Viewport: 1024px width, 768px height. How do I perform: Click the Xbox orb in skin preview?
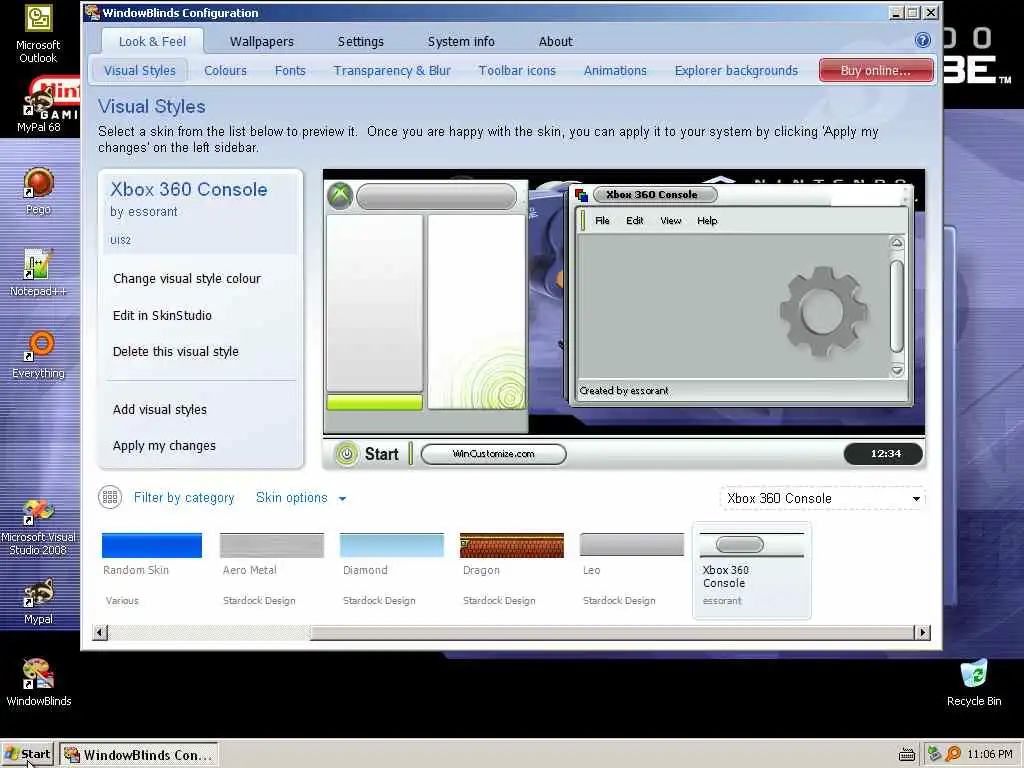click(x=340, y=196)
